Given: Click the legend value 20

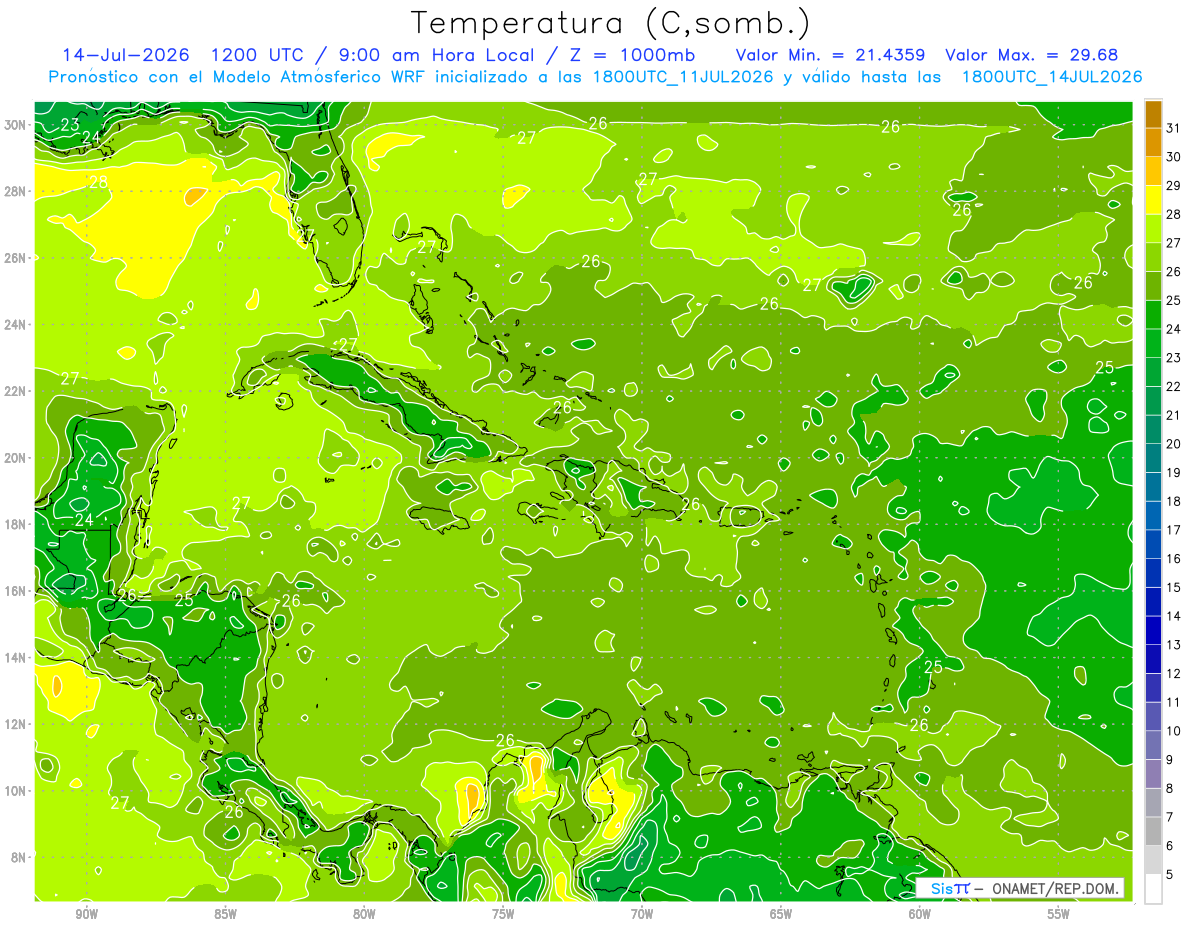Looking at the screenshot, I should tap(1174, 444).
